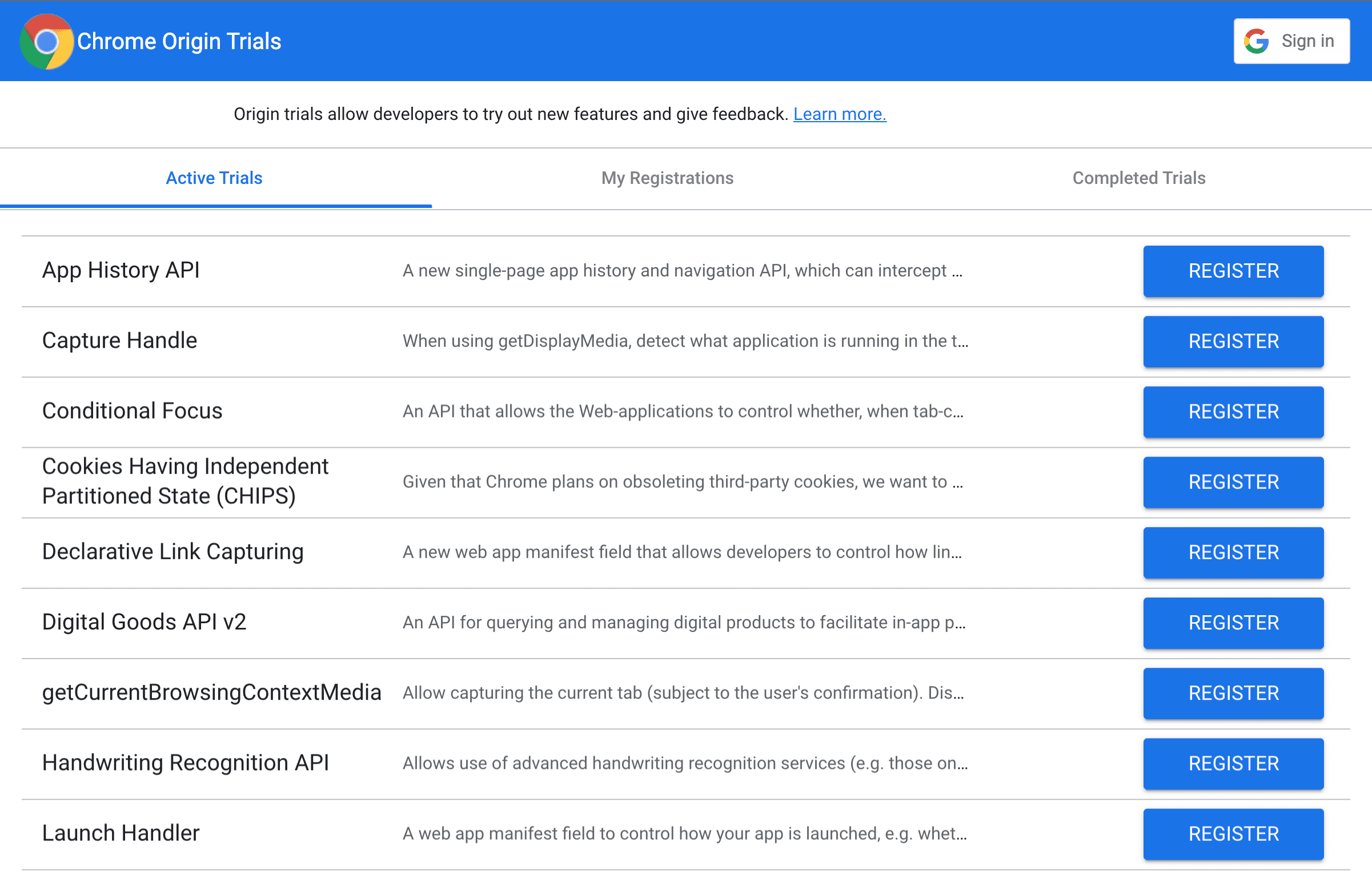Register for CHIPS trial
This screenshot has width=1372, height=874.
[x=1233, y=481]
